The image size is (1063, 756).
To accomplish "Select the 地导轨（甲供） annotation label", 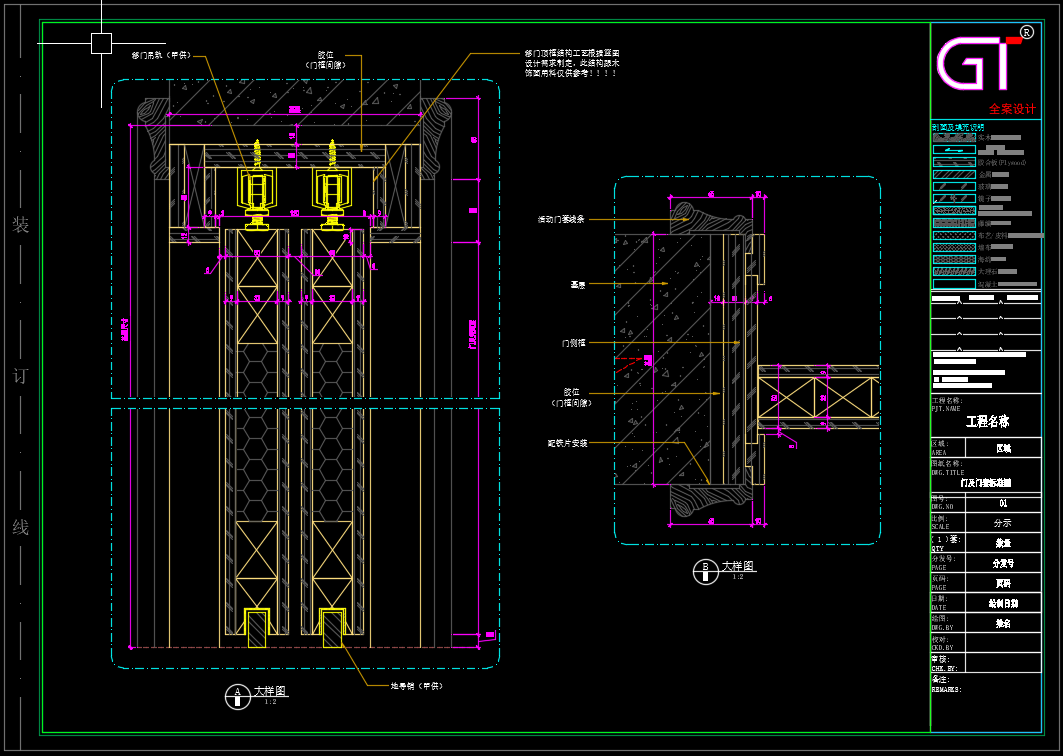I will [416, 686].
